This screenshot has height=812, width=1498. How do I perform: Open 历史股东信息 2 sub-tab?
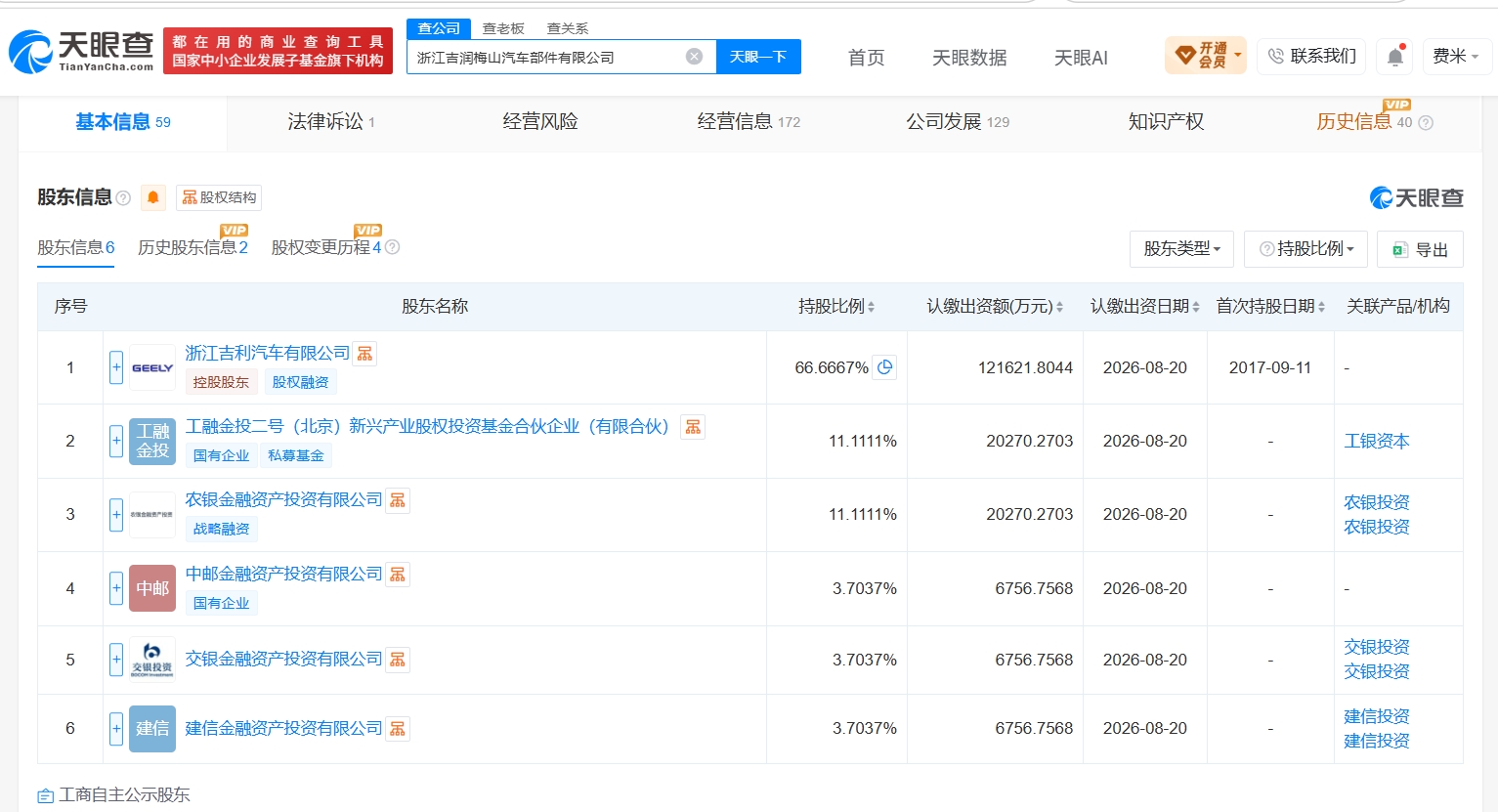click(x=193, y=247)
